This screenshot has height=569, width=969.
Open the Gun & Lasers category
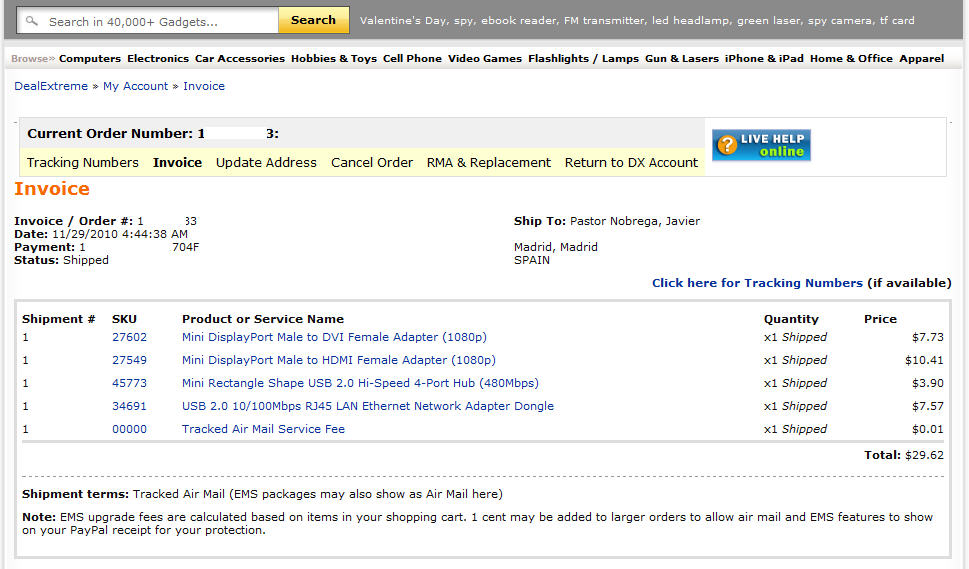[682, 59]
